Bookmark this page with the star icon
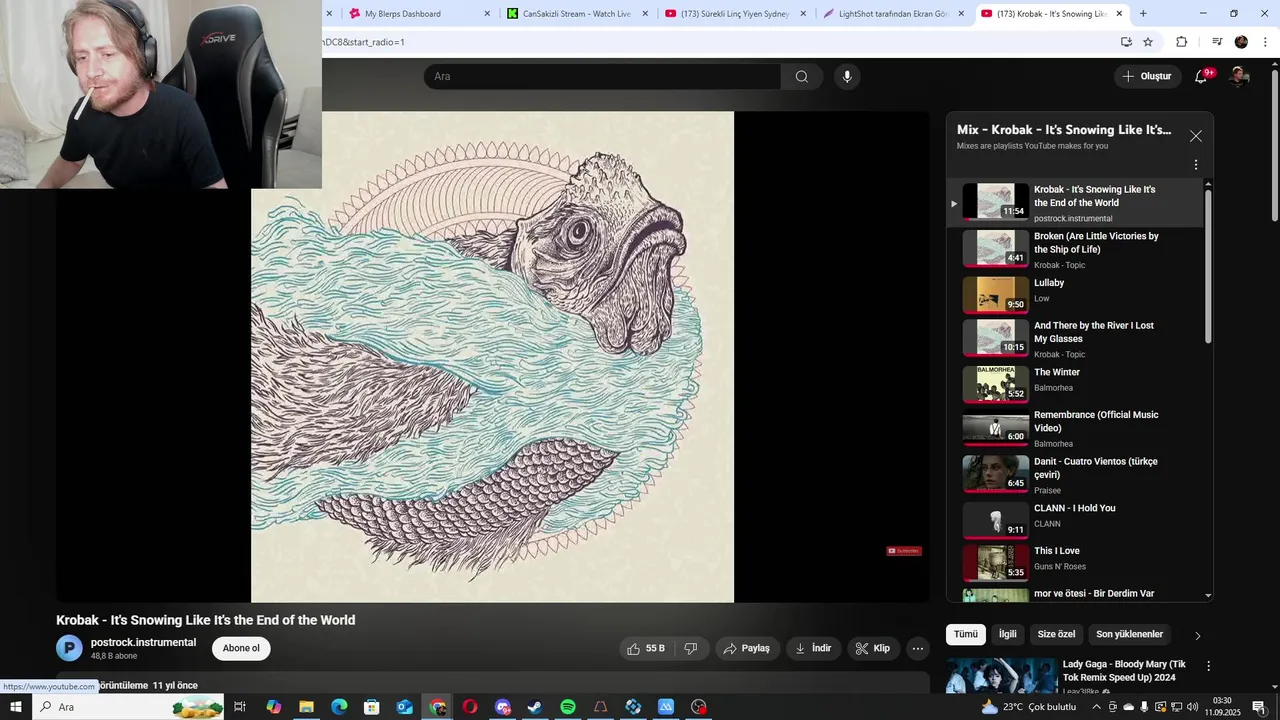This screenshot has width=1280, height=720. click(1148, 42)
